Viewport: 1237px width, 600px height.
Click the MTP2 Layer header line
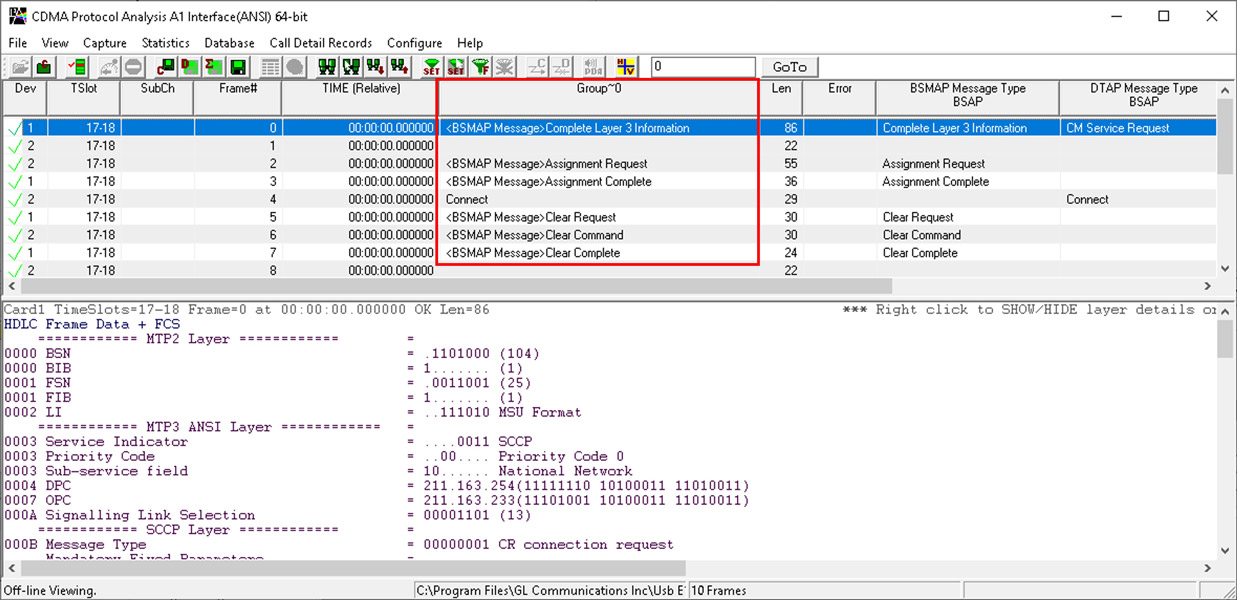(x=188, y=339)
